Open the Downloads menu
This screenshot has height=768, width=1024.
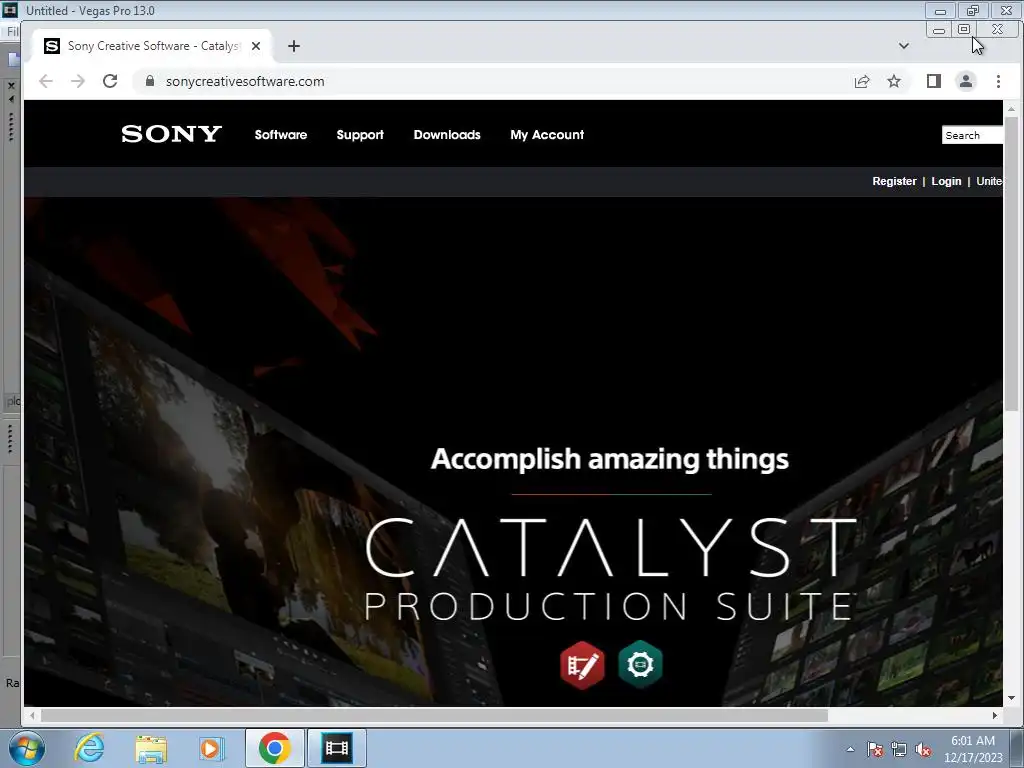447,135
